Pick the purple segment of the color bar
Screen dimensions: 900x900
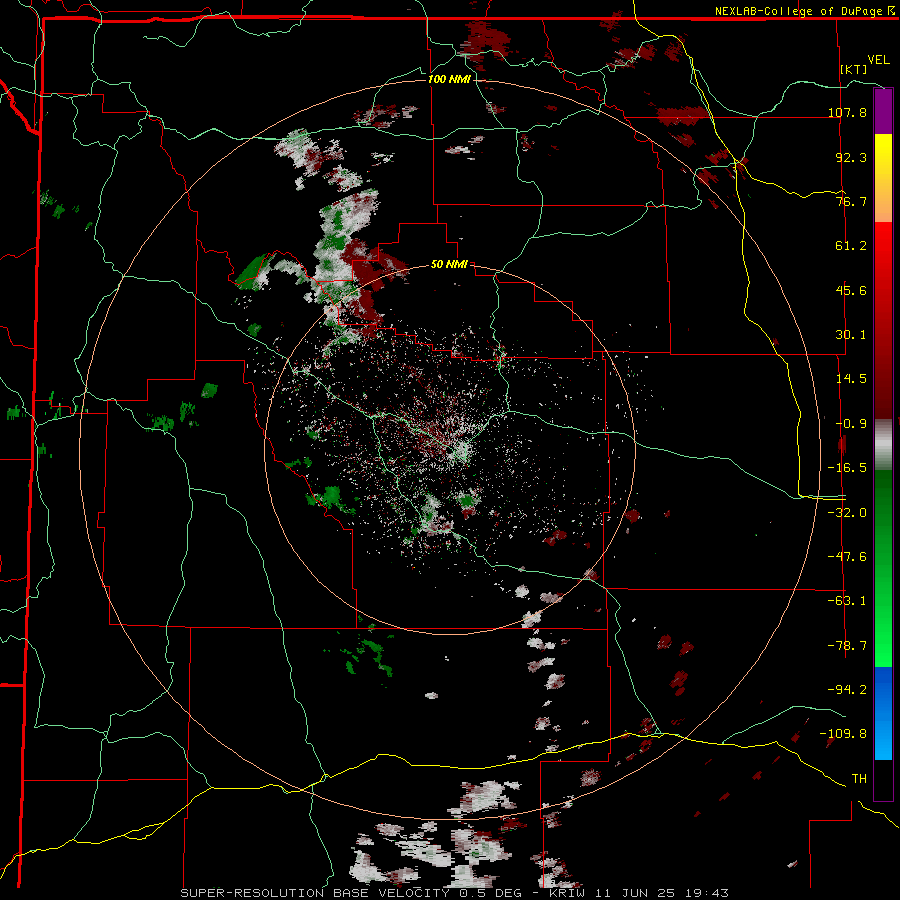point(883,111)
